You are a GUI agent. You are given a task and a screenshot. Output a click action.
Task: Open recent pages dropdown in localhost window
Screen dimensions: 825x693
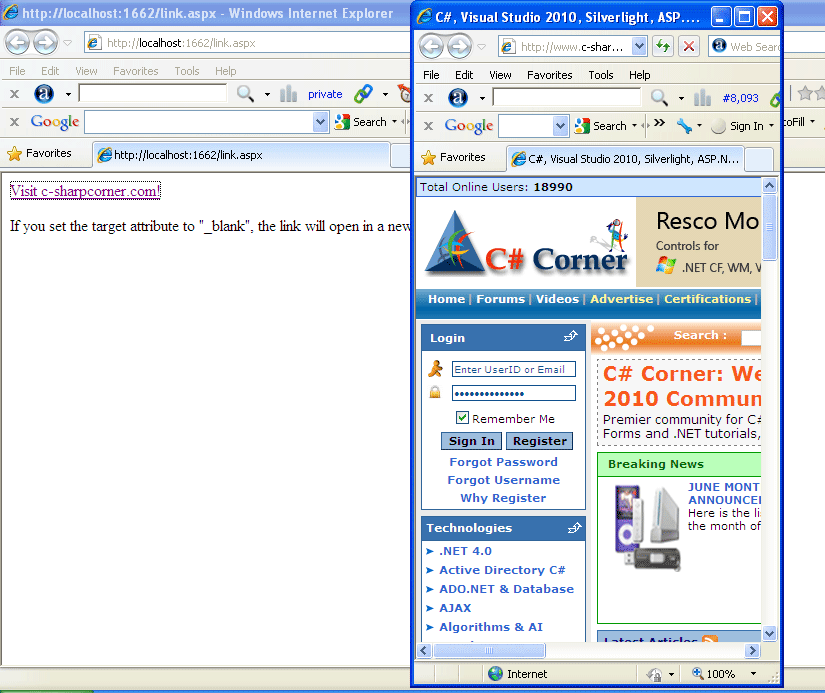[67, 43]
